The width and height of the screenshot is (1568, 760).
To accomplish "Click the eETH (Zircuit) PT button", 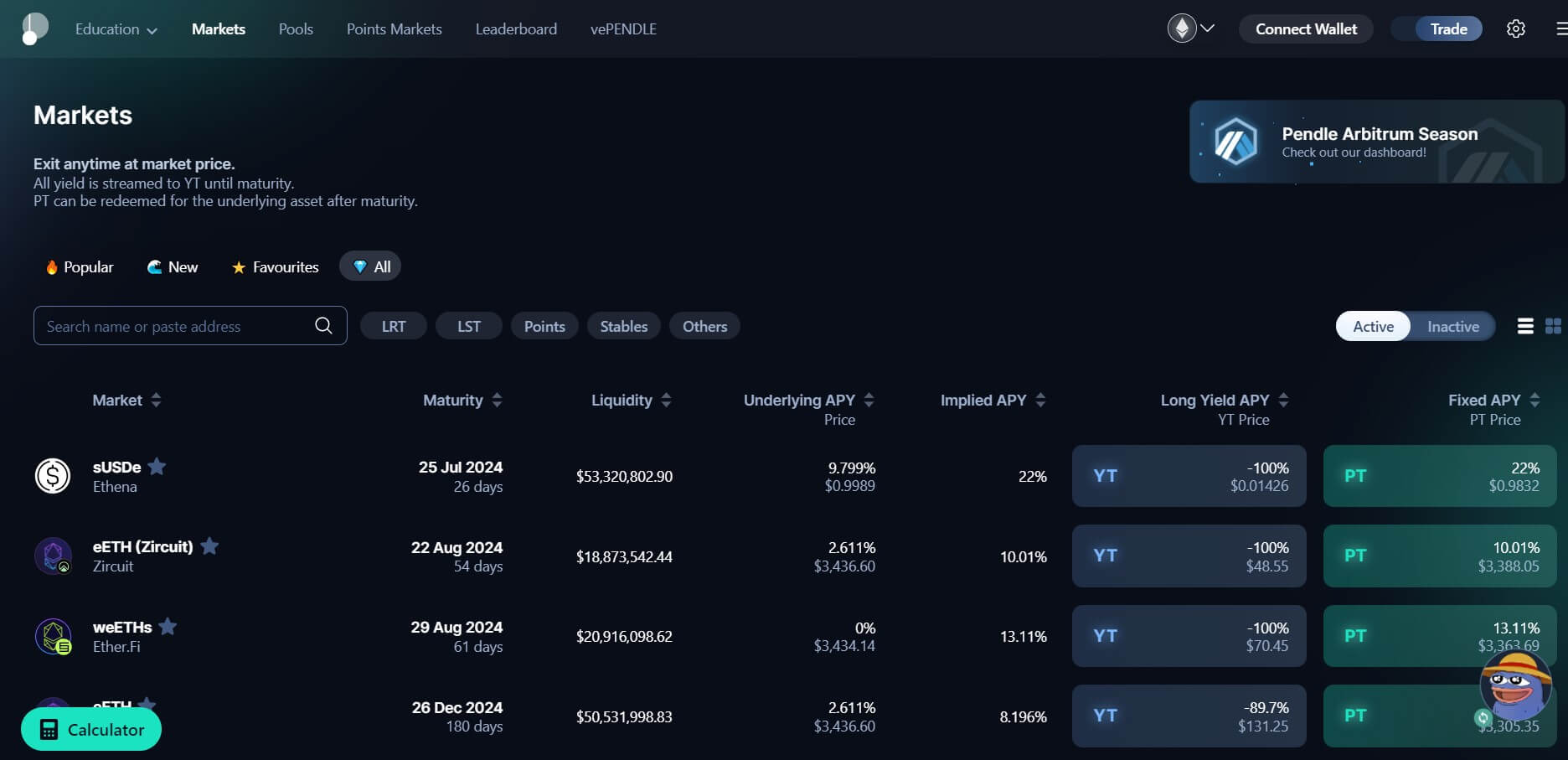I will [1440, 556].
